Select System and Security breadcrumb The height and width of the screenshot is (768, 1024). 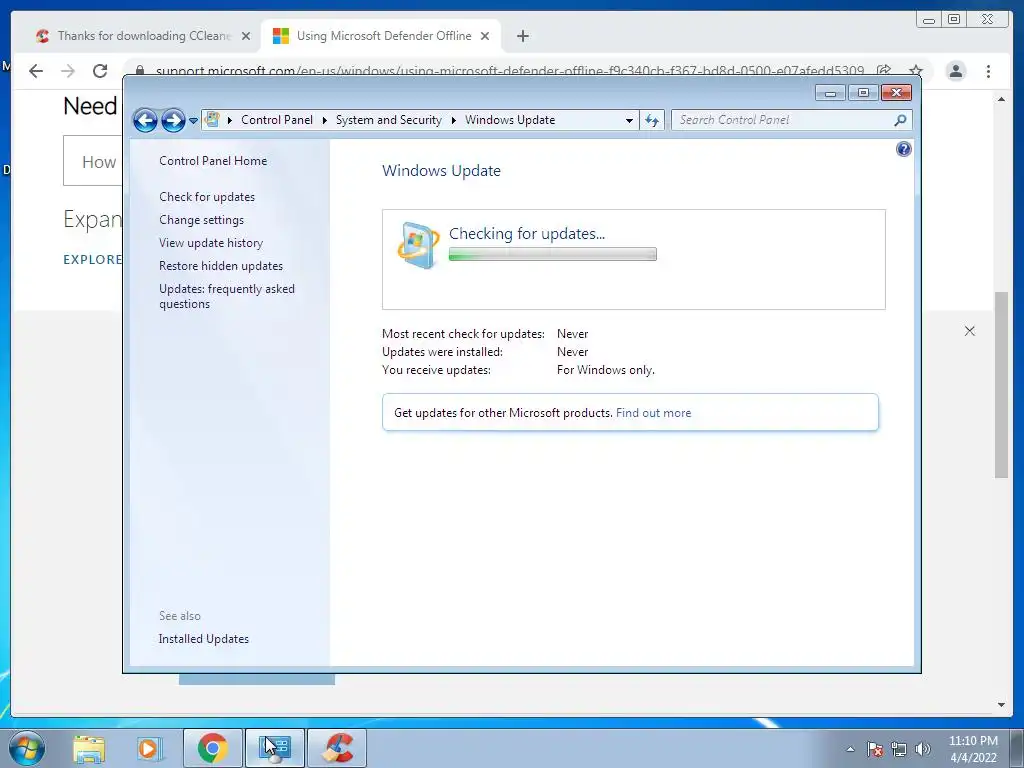pyautogui.click(x=389, y=120)
